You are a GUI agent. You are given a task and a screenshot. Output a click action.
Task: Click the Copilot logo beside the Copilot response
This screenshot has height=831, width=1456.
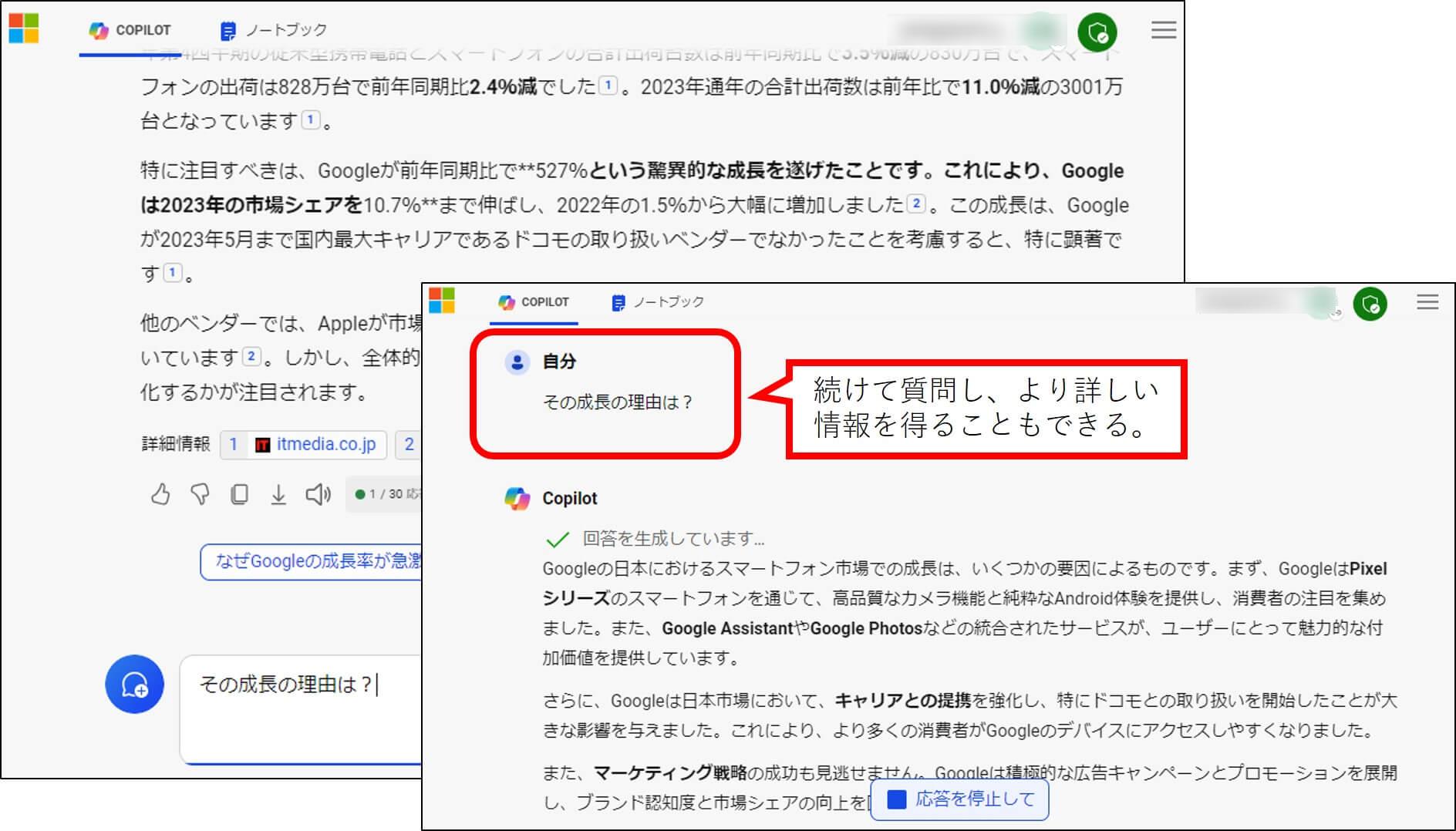coord(517,499)
